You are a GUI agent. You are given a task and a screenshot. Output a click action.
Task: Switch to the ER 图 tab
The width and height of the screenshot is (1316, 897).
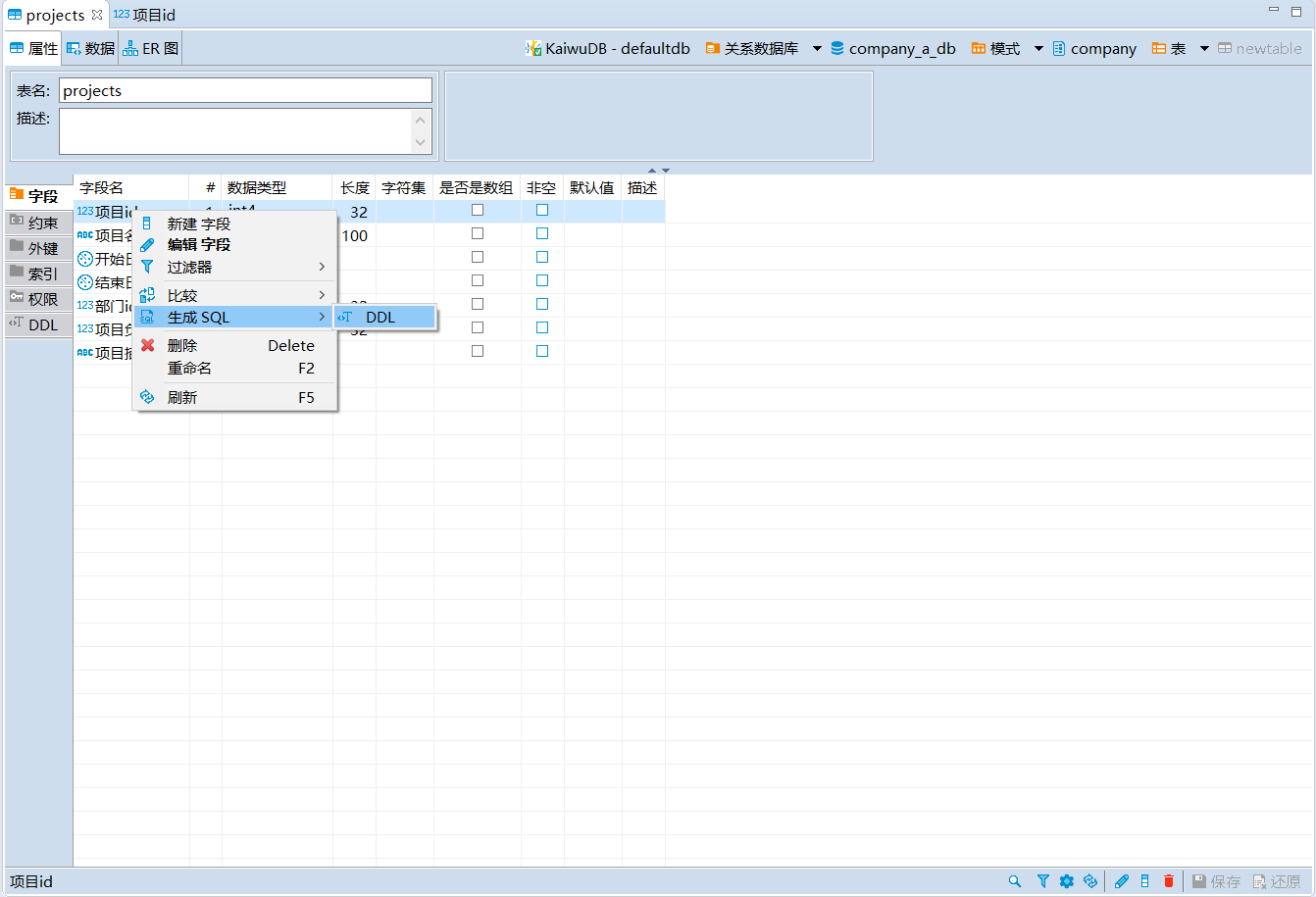[151, 48]
